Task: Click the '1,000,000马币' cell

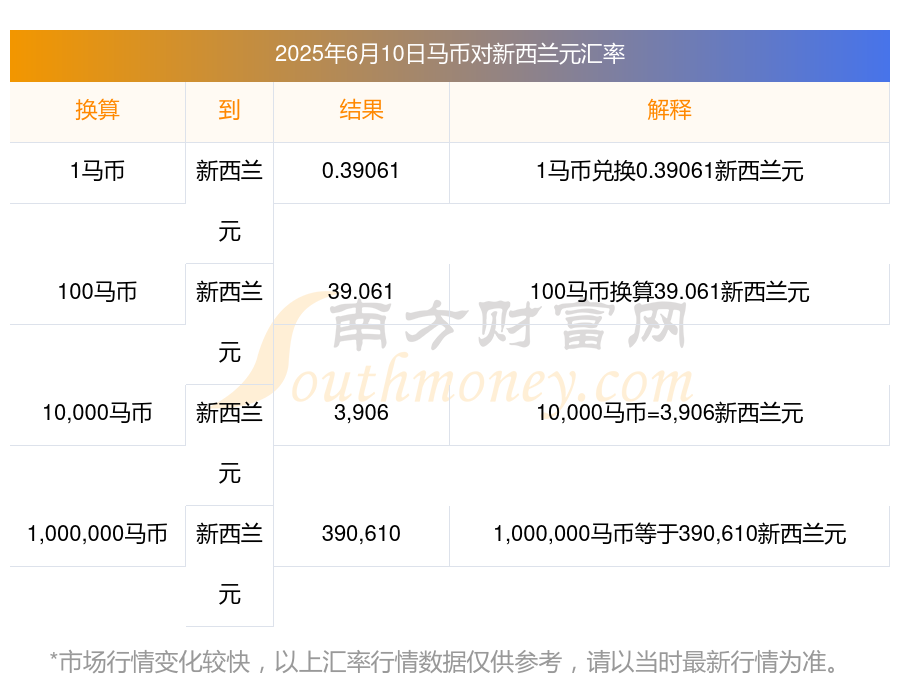Action: (x=98, y=534)
